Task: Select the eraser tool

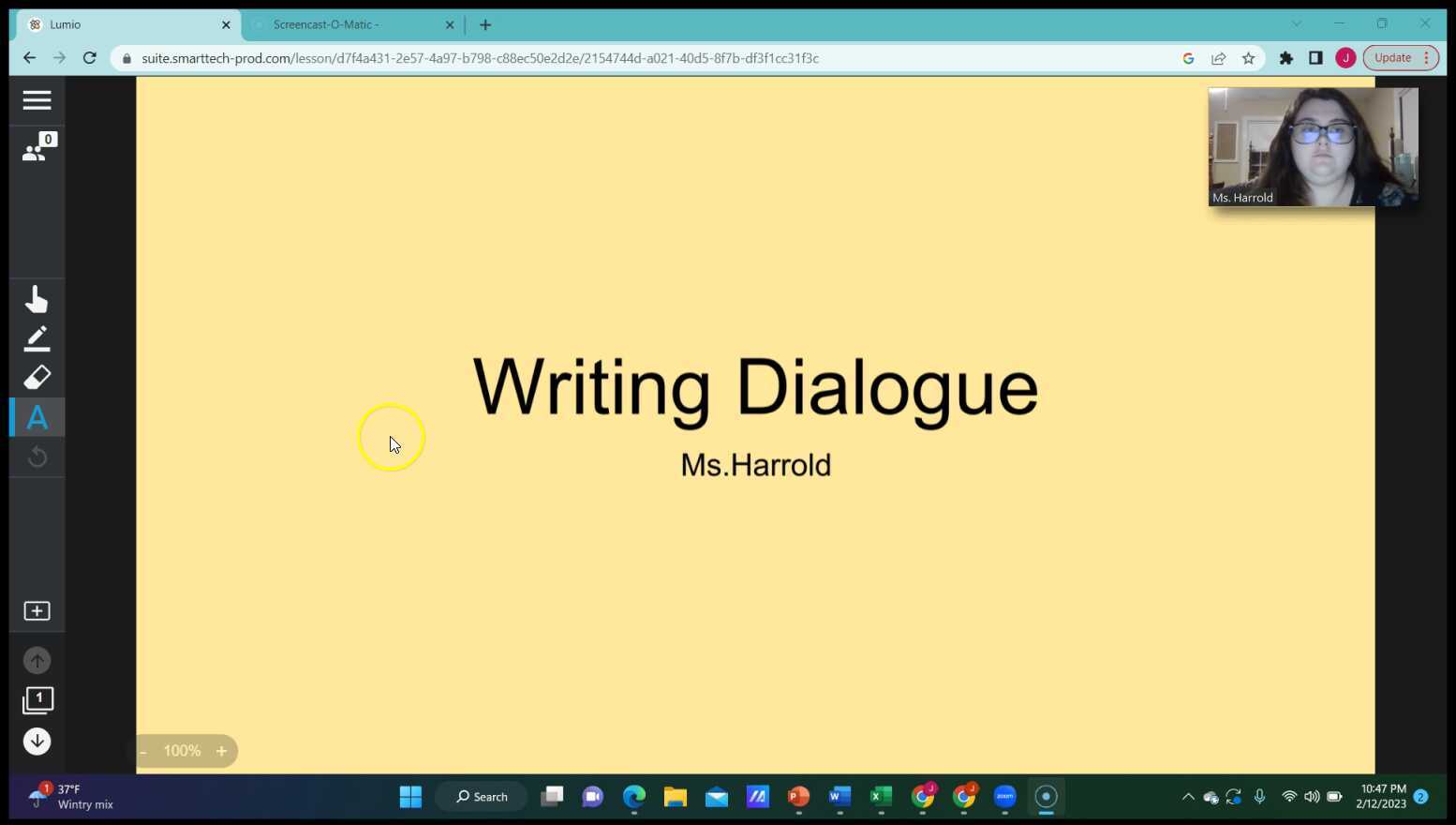Action: pos(37,377)
